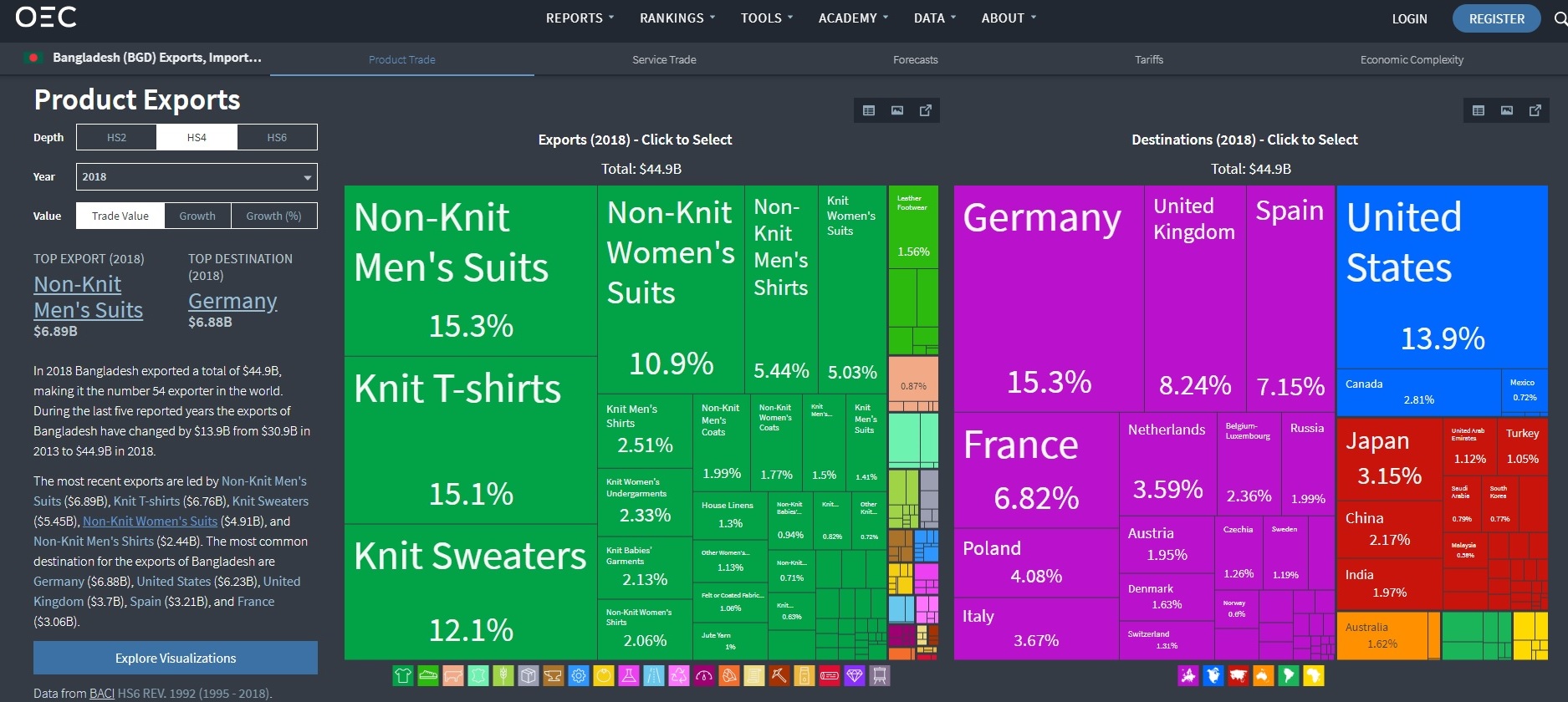The image size is (1568, 702).
Task: Filter by Textiles t-shirt category icon
Action: coord(403,675)
